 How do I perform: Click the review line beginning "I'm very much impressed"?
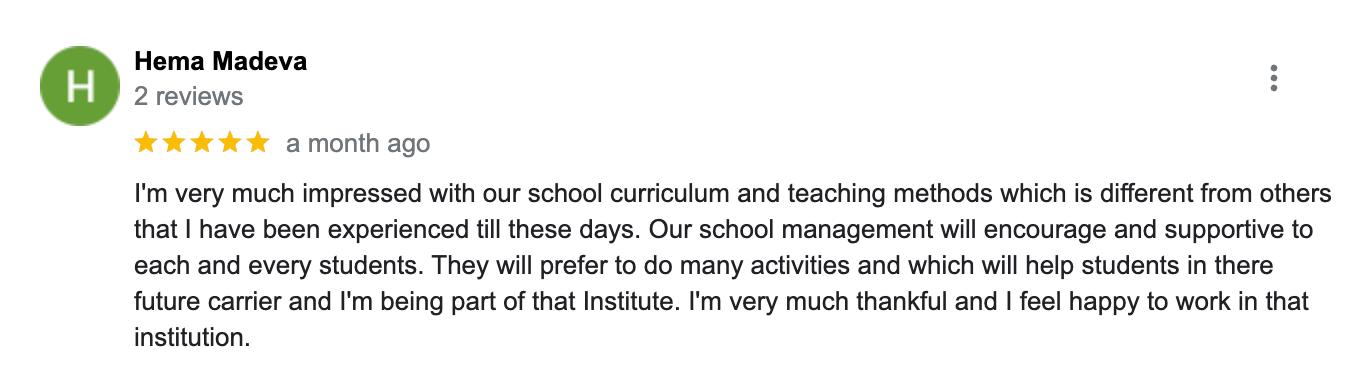click(733, 193)
